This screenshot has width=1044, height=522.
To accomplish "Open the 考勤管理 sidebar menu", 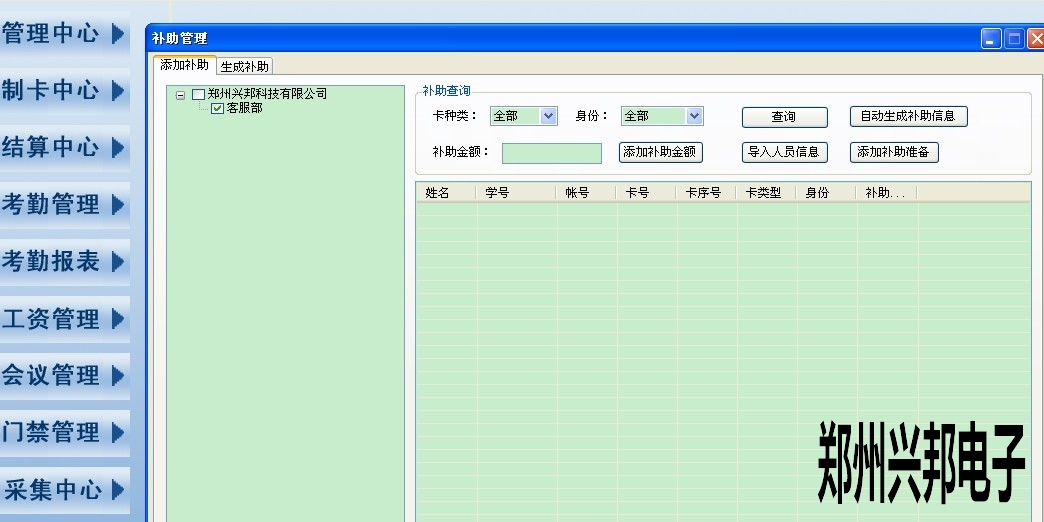I will [x=64, y=204].
